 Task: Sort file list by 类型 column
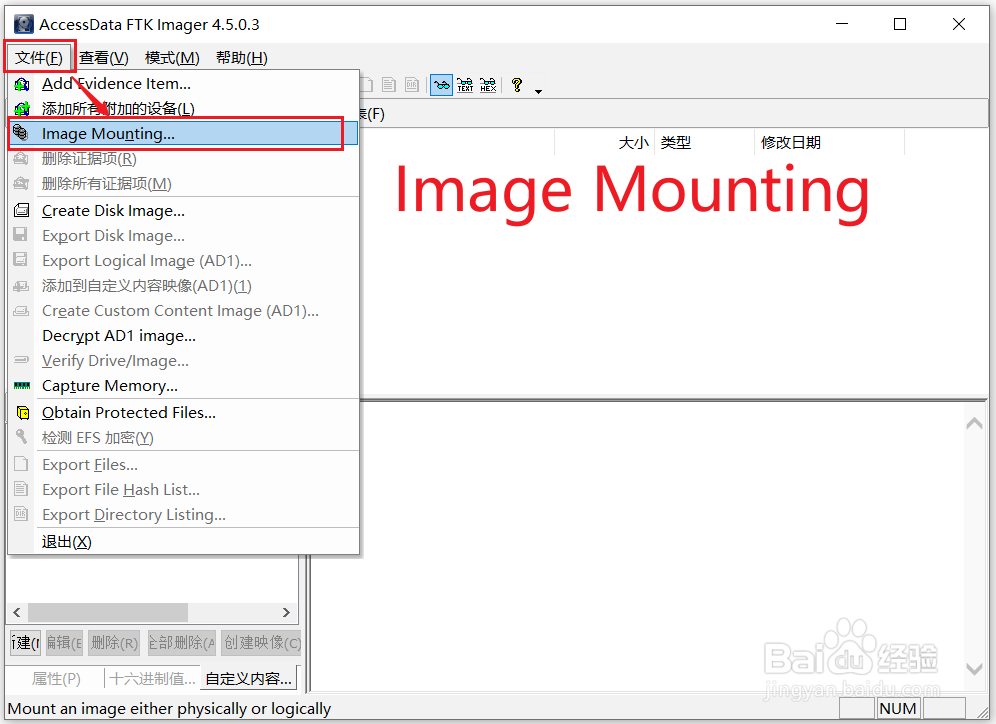[704, 142]
